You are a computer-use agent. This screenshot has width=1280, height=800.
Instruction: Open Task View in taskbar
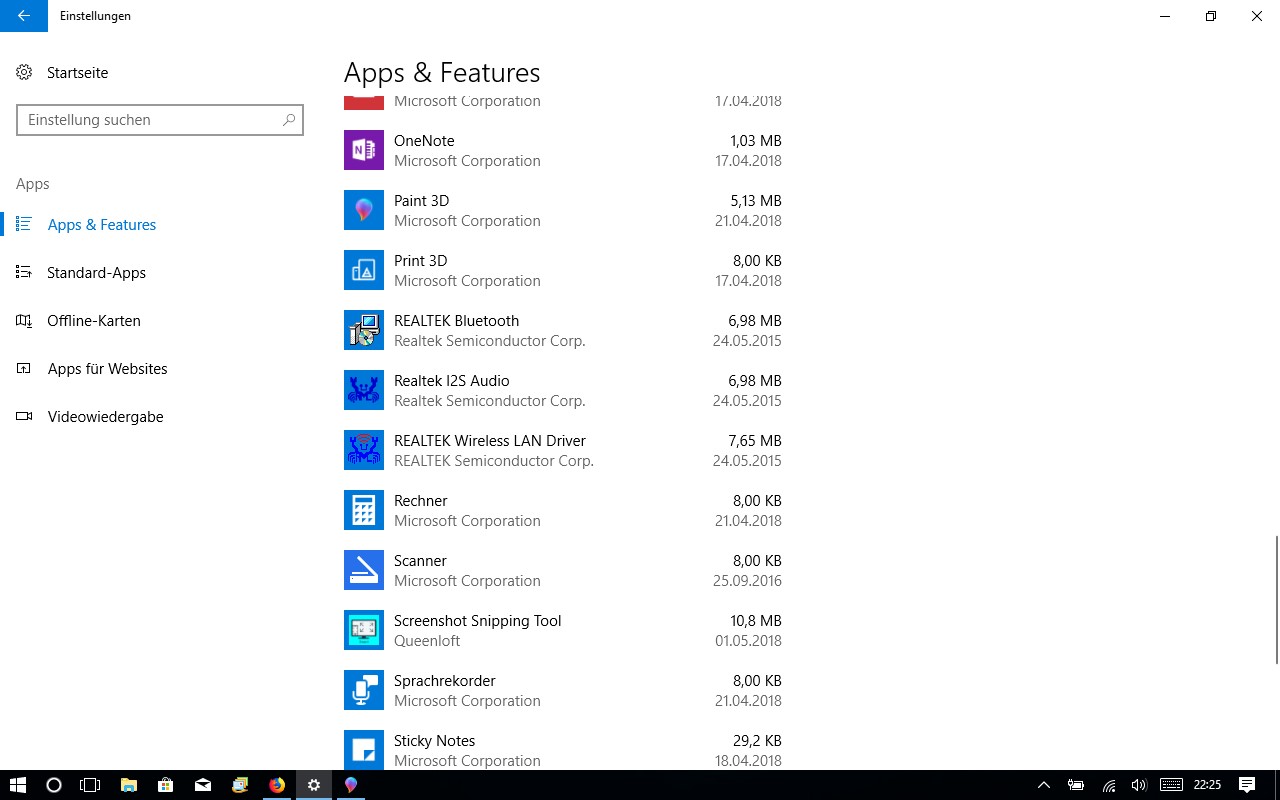click(90, 785)
